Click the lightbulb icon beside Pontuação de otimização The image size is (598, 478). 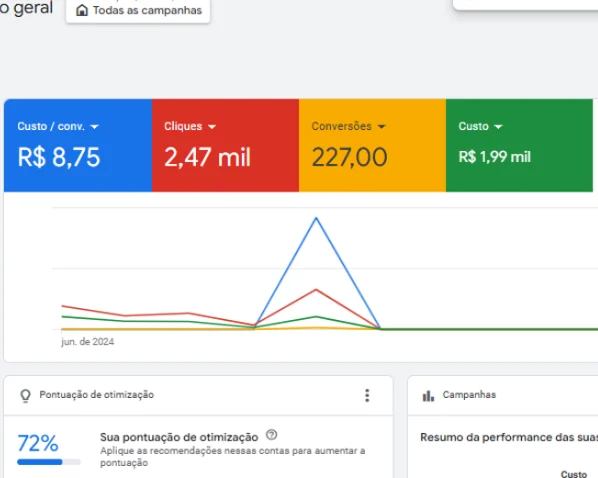(x=26, y=396)
